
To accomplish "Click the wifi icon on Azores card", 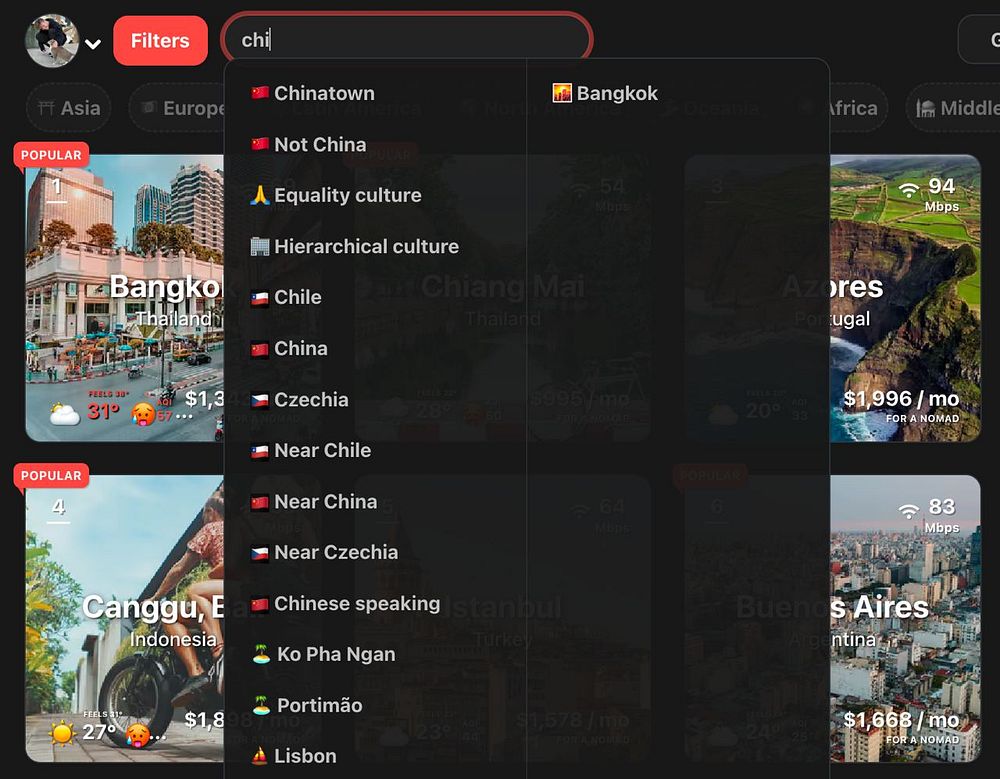I will [909, 189].
